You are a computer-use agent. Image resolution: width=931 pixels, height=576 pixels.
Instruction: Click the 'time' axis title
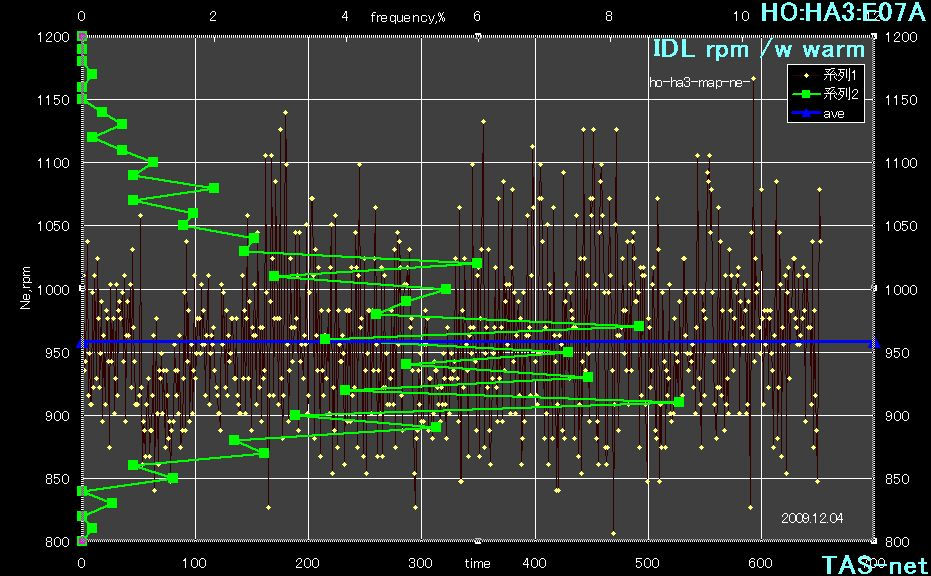(477, 563)
